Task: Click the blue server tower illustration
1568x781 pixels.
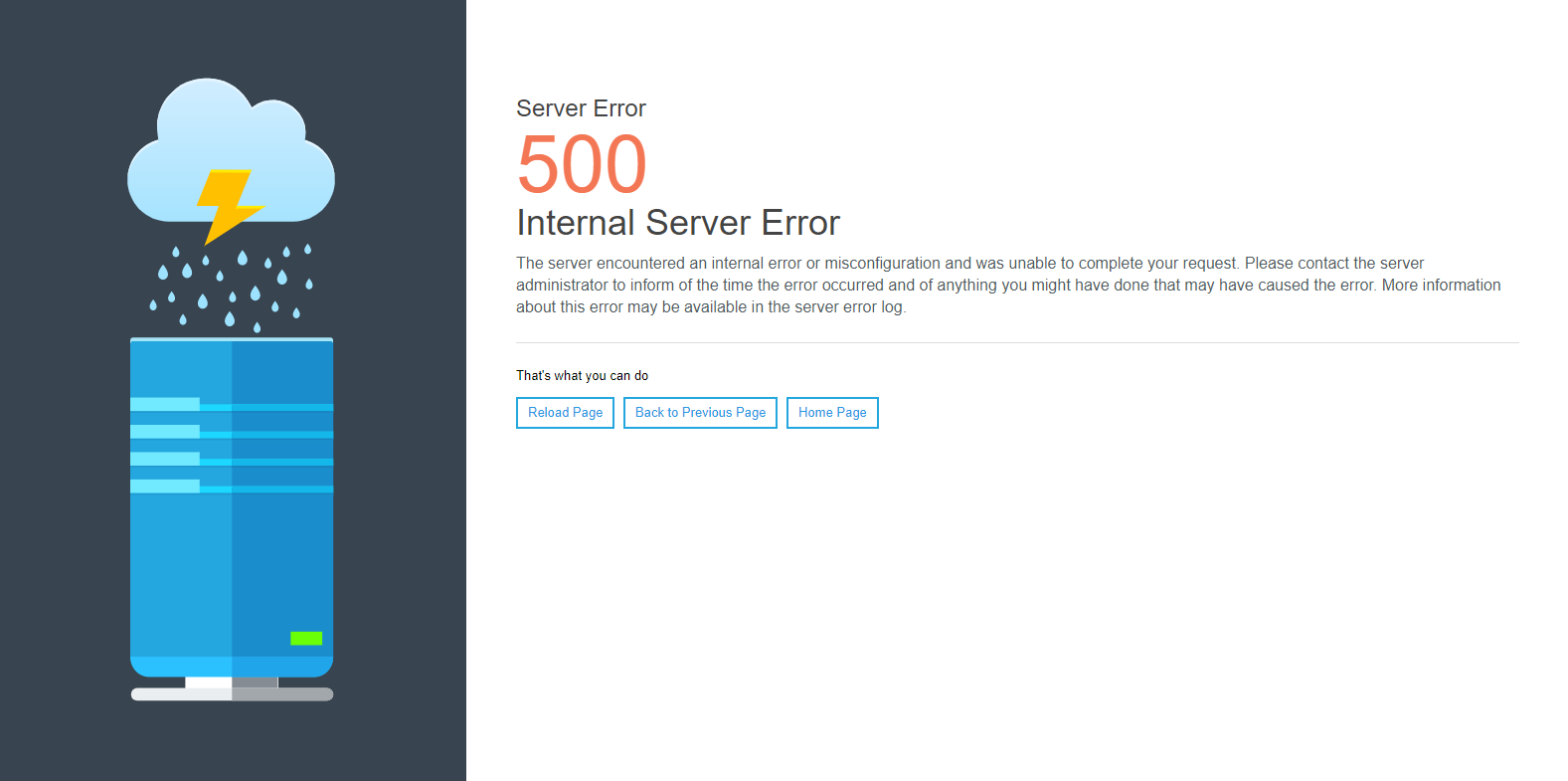Action: [x=232, y=519]
